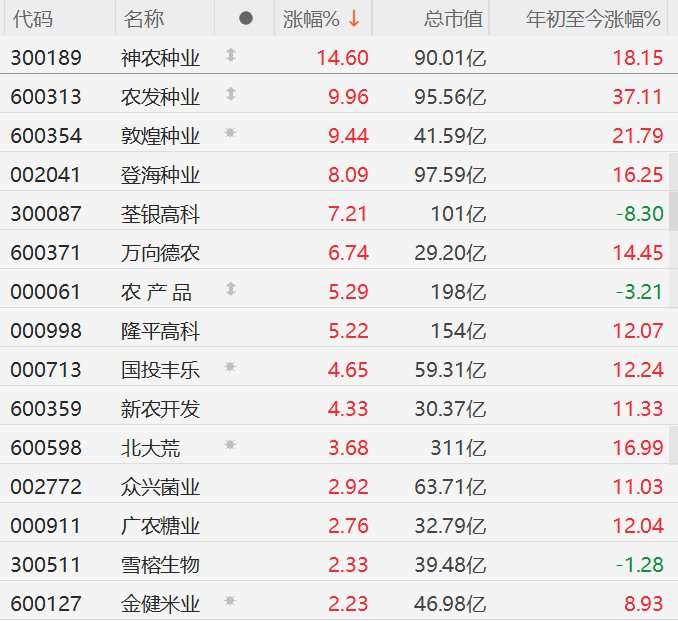This screenshot has height=621, width=678.
Task: Click market cap 101亿
Action: click(x=458, y=214)
